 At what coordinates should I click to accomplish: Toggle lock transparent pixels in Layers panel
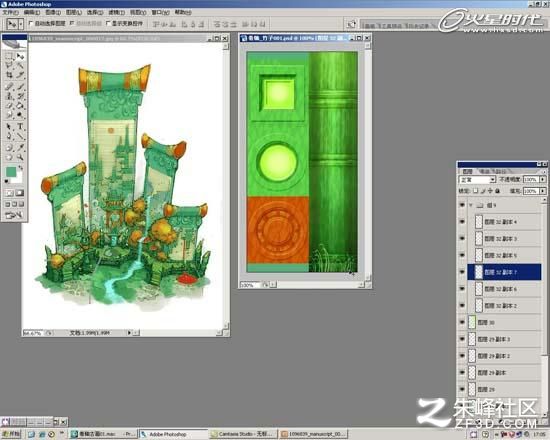pos(476,191)
